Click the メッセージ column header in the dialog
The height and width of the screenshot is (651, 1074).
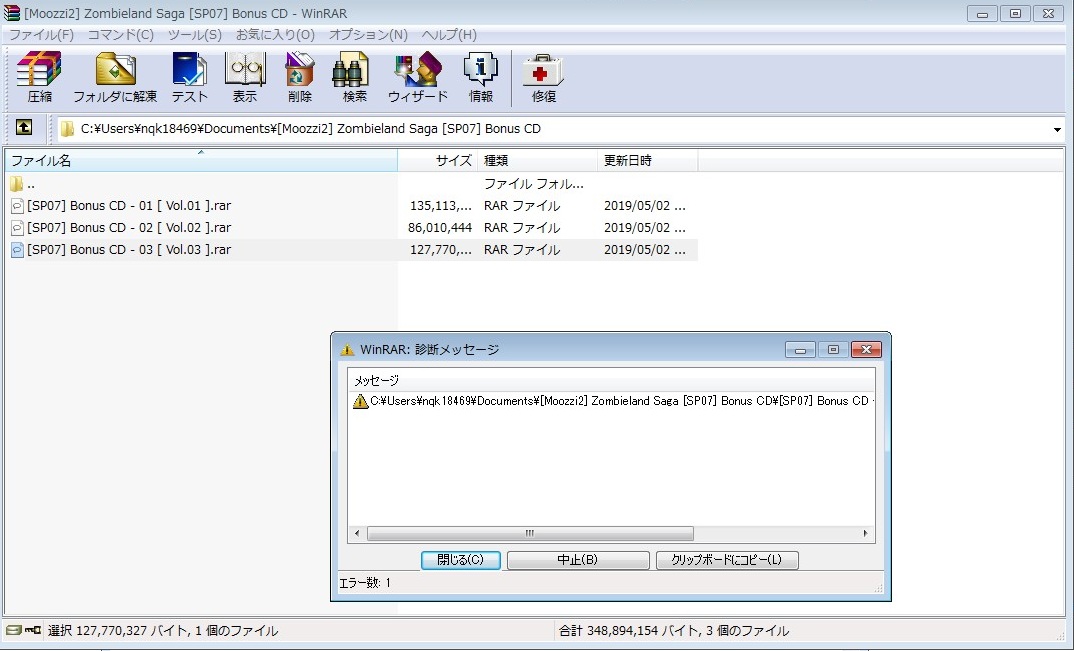point(611,380)
